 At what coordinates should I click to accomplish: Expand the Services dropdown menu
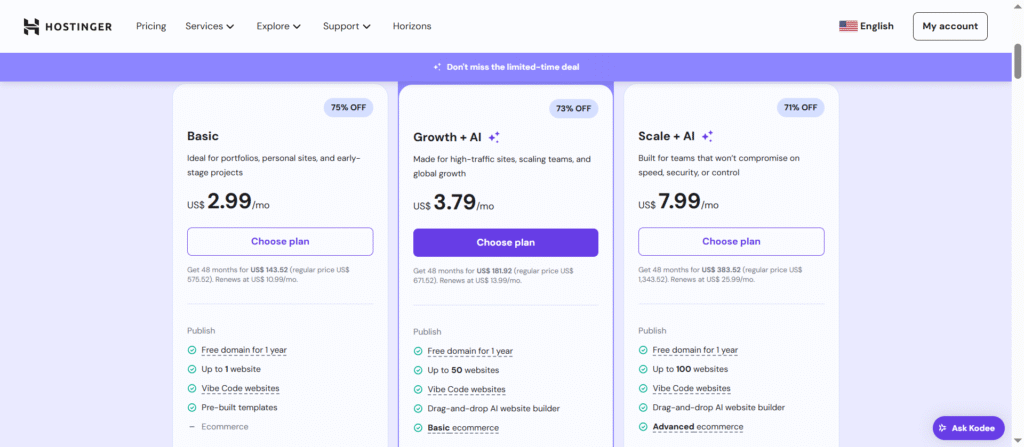[210, 26]
